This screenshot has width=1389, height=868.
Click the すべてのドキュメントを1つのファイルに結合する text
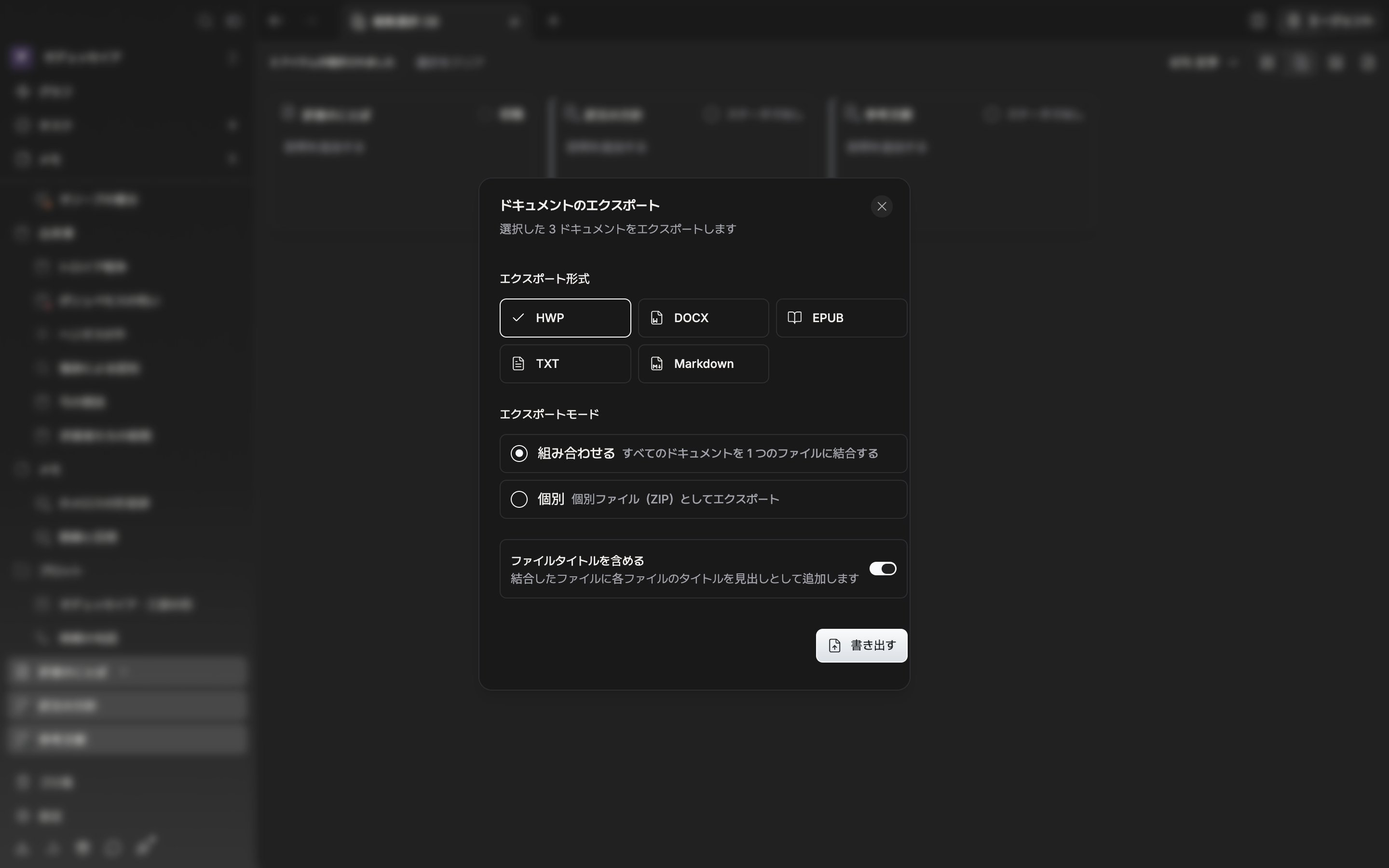(x=750, y=453)
